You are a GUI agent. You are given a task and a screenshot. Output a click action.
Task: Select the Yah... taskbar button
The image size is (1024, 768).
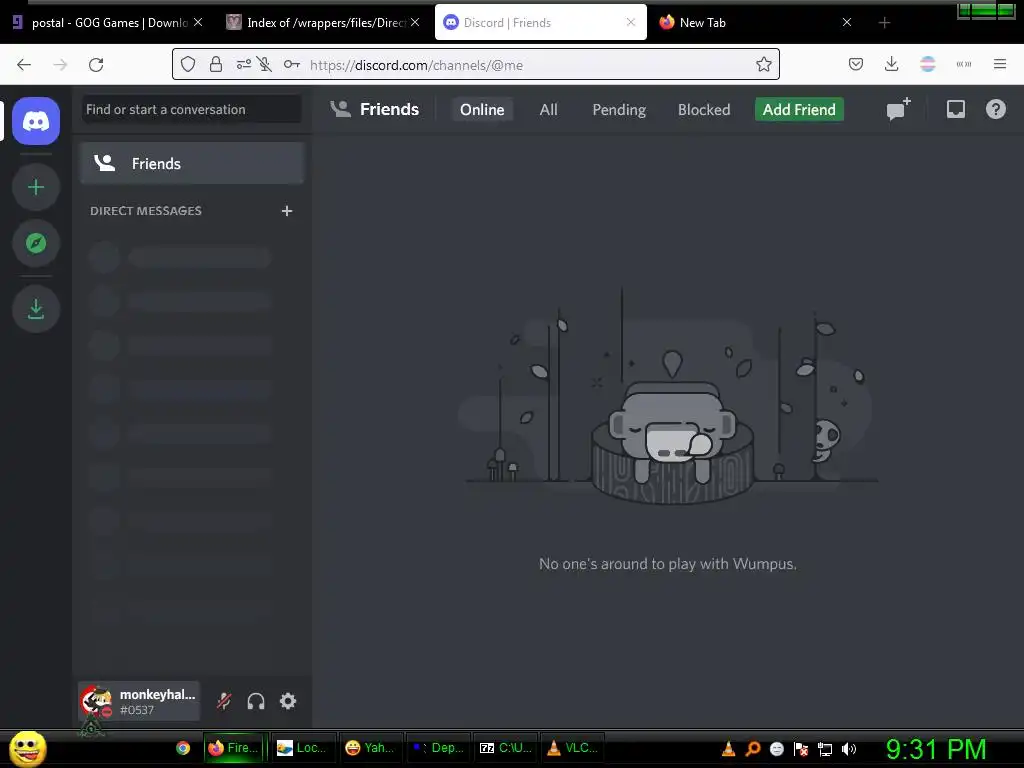[x=372, y=748]
